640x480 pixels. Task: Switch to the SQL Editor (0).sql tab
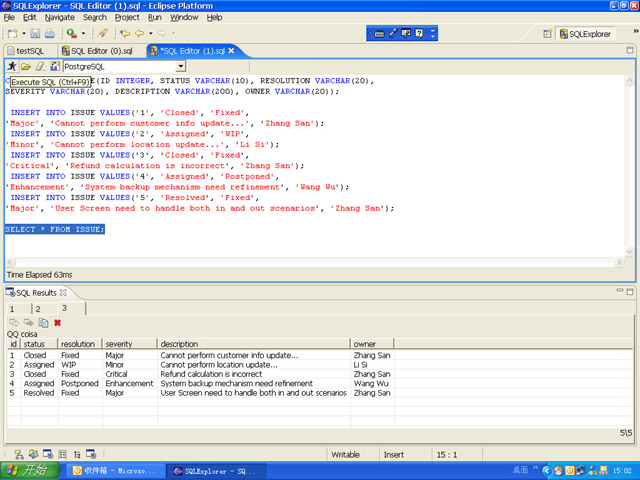coord(98,51)
